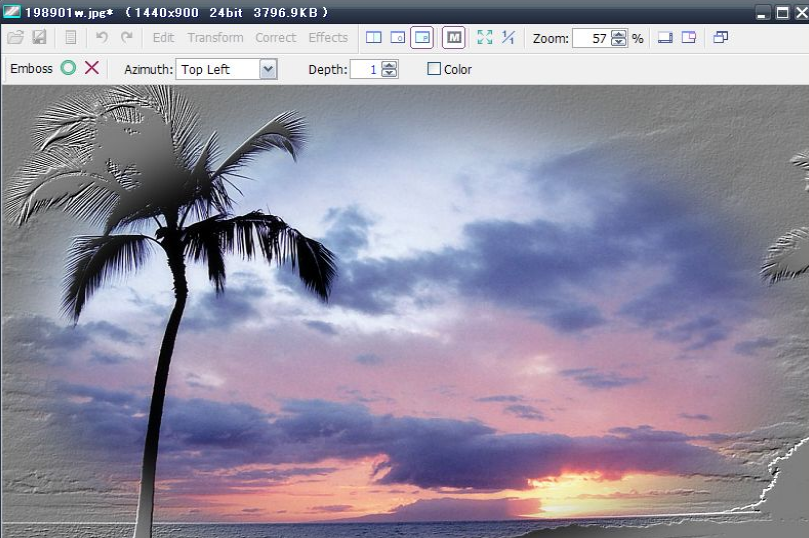Viewport: 809px width, 538px height.
Task: Click the undo arrow icon
Action: click(101, 38)
